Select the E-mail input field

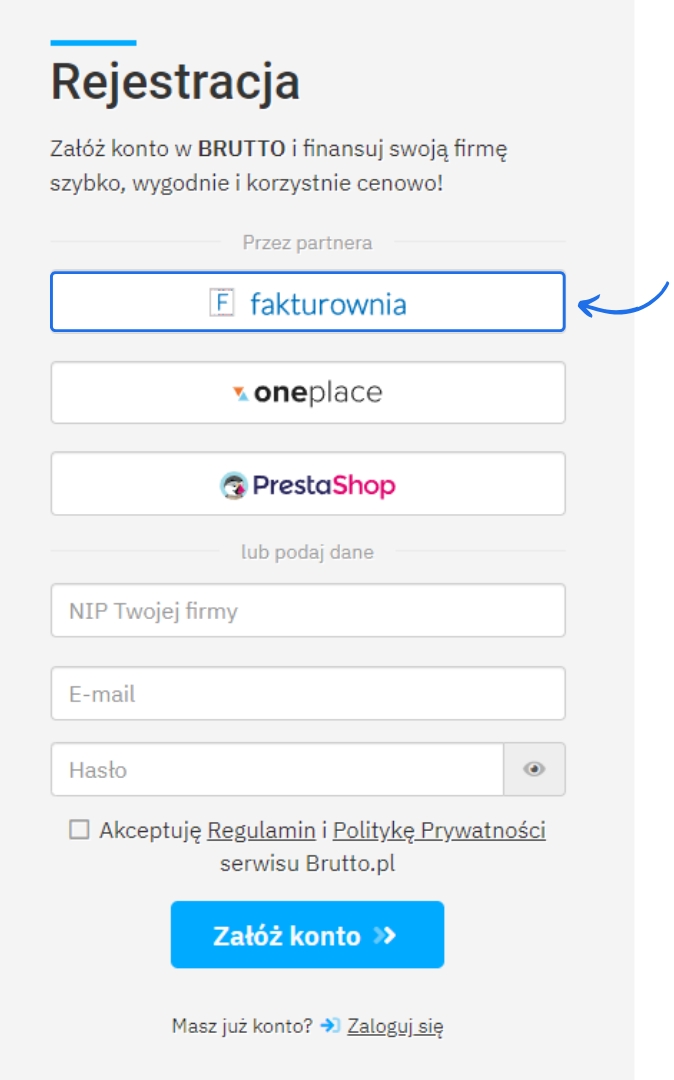coord(307,693)
